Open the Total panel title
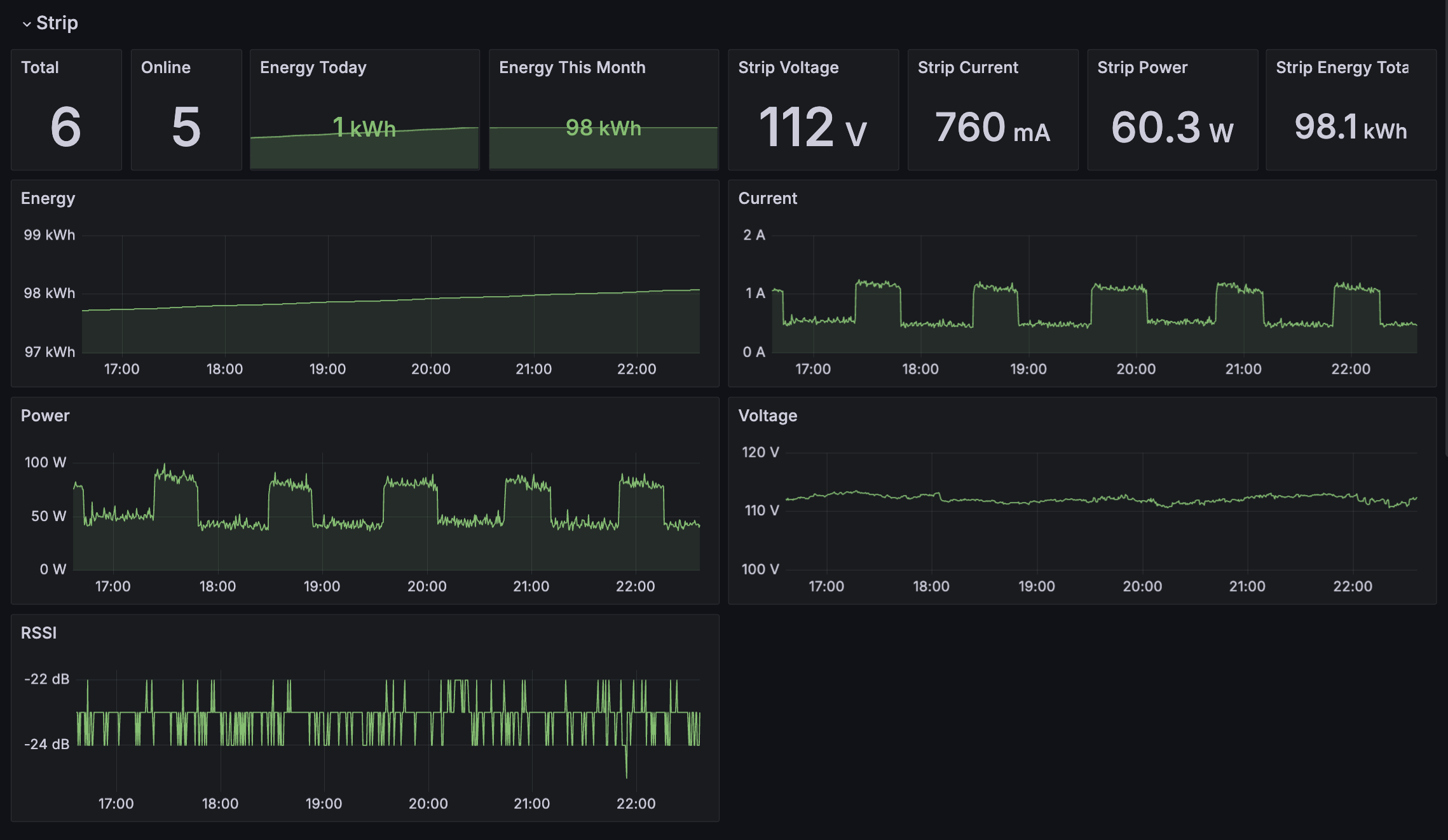 [x=39, y=67]
